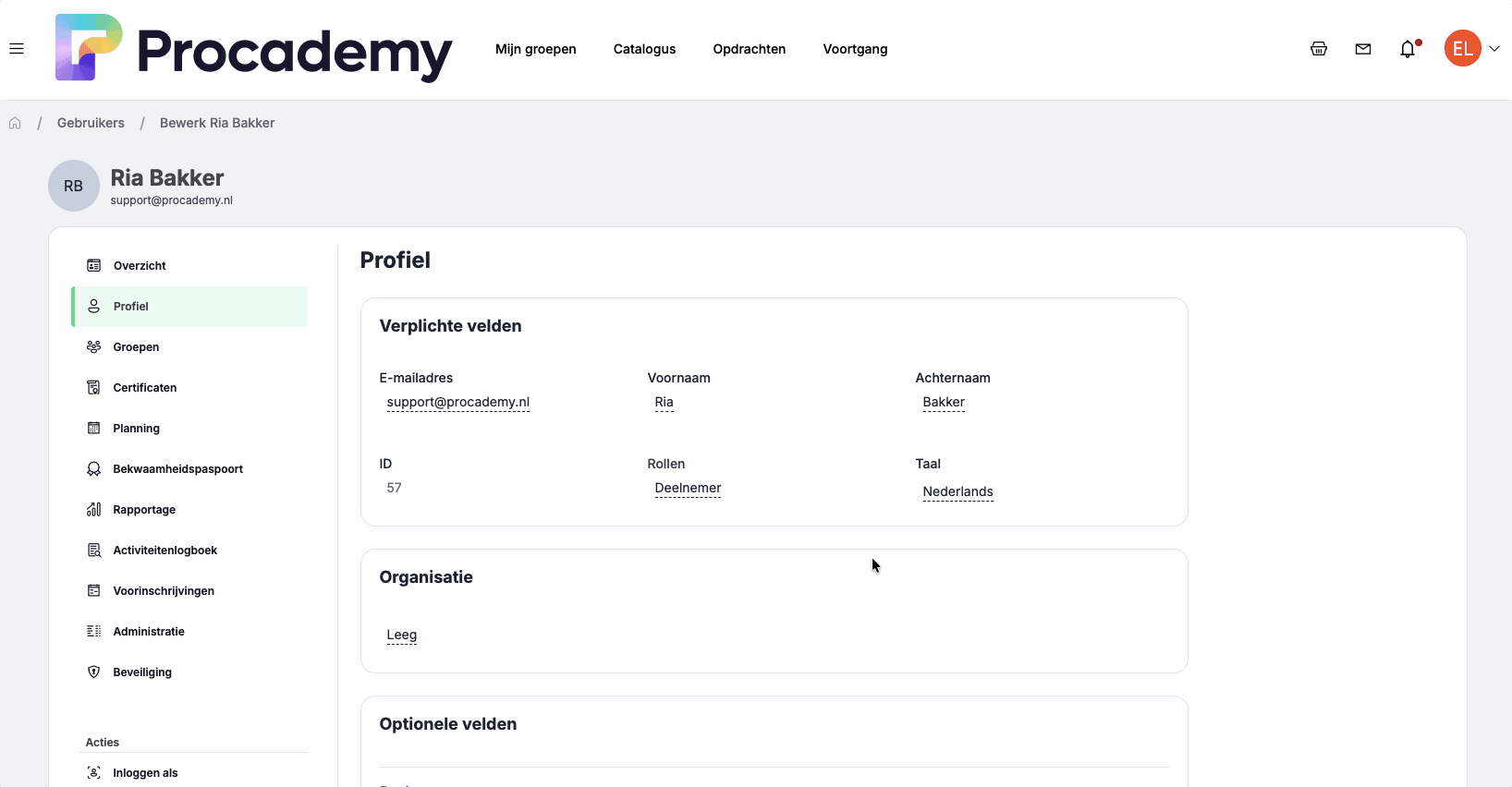1512x787 pixels.
Task: Click the home icon in breadcrumb
Action: [15, 123]
